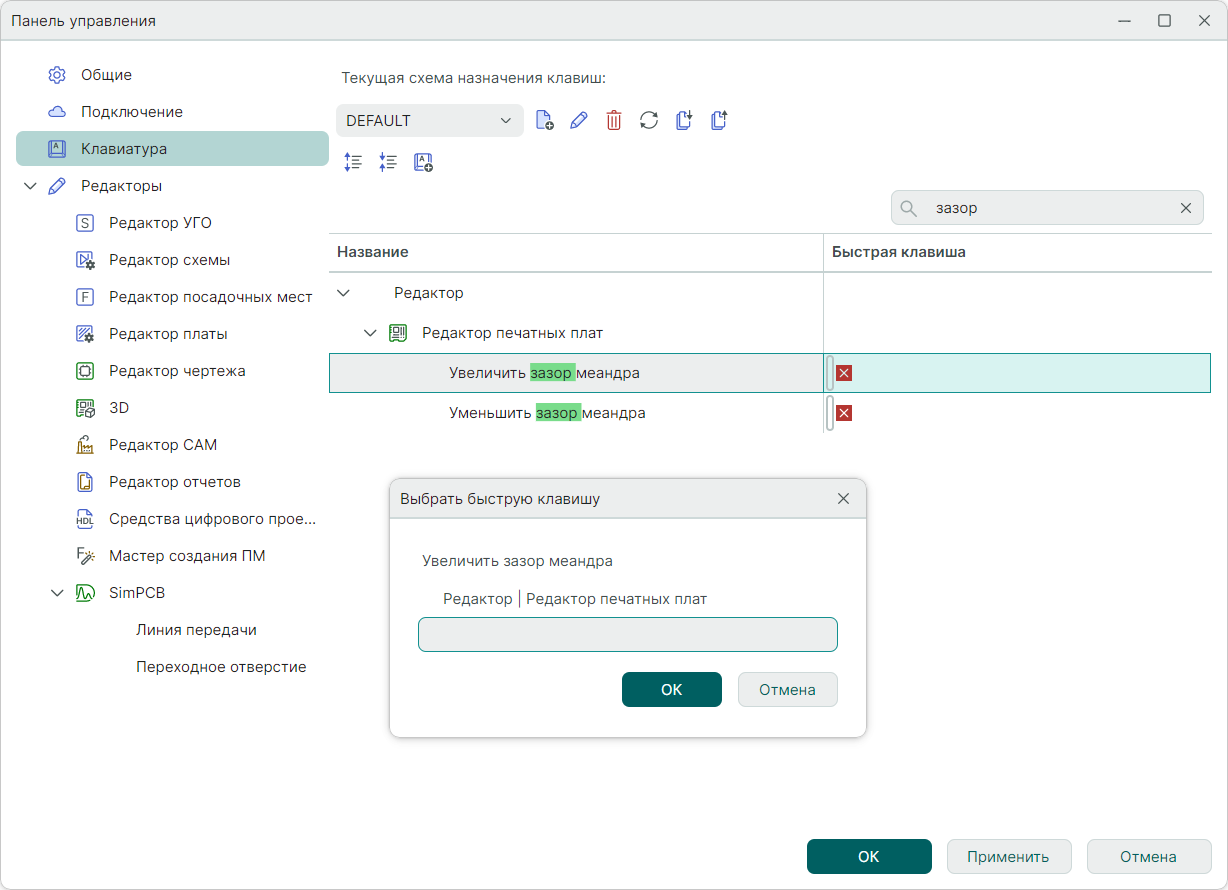Focus the hotkey input field in the dialog
Screen dimensions: 1228x890
click(x=627, y=635)
